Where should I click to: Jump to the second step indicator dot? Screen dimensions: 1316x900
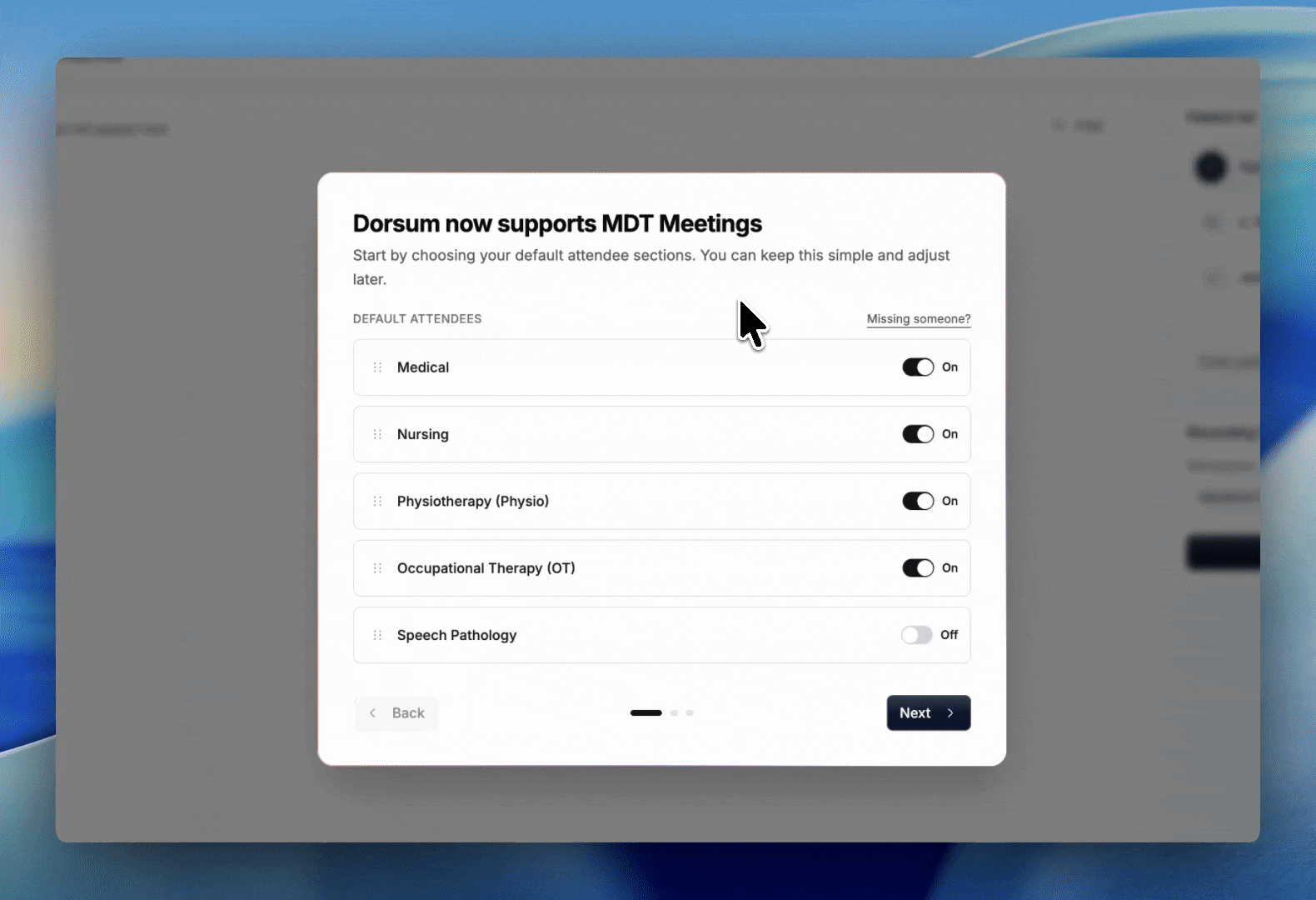(674, 713)
